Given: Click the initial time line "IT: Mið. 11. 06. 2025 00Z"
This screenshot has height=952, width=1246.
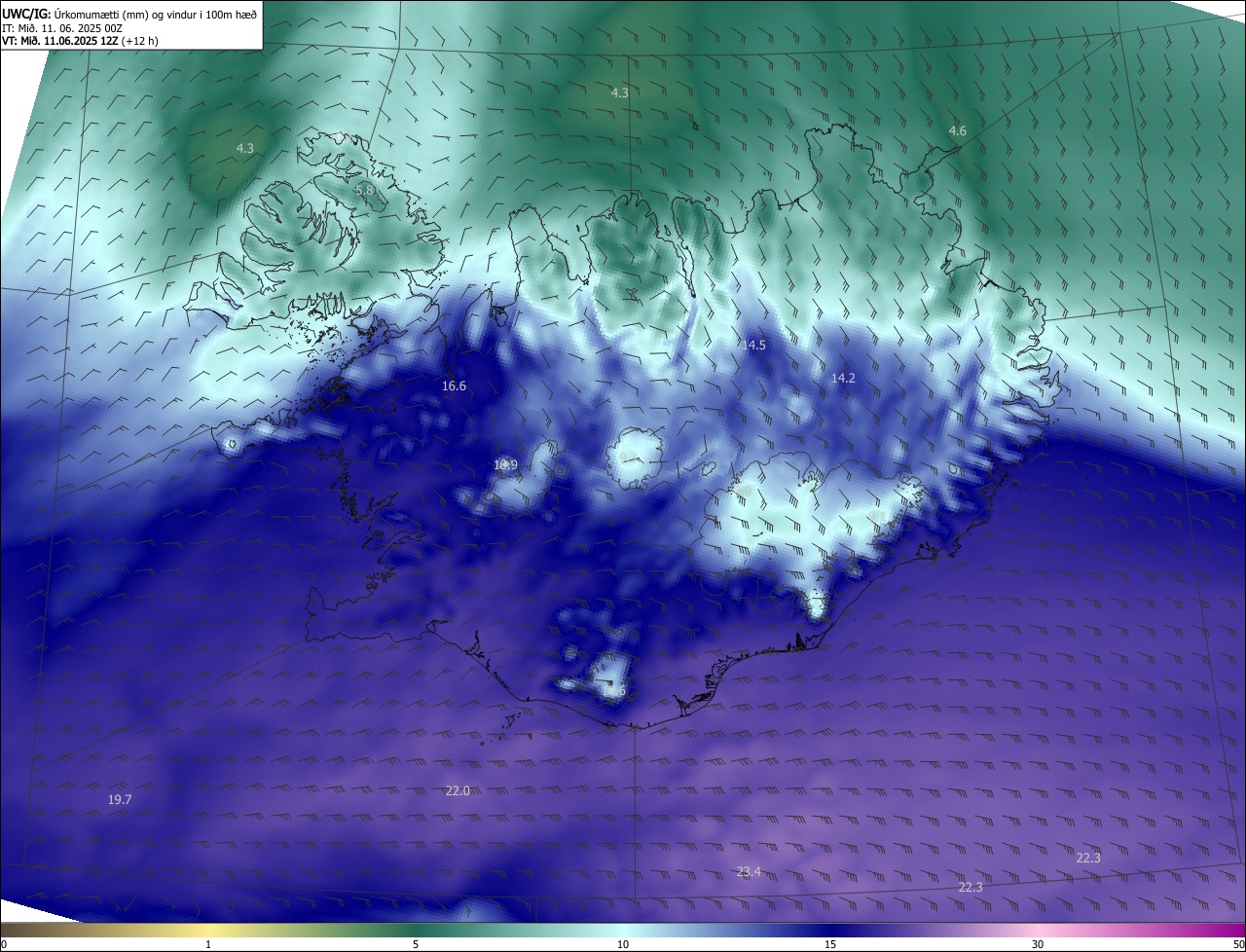Looking at the screenshot, I should tap(61, 28).
